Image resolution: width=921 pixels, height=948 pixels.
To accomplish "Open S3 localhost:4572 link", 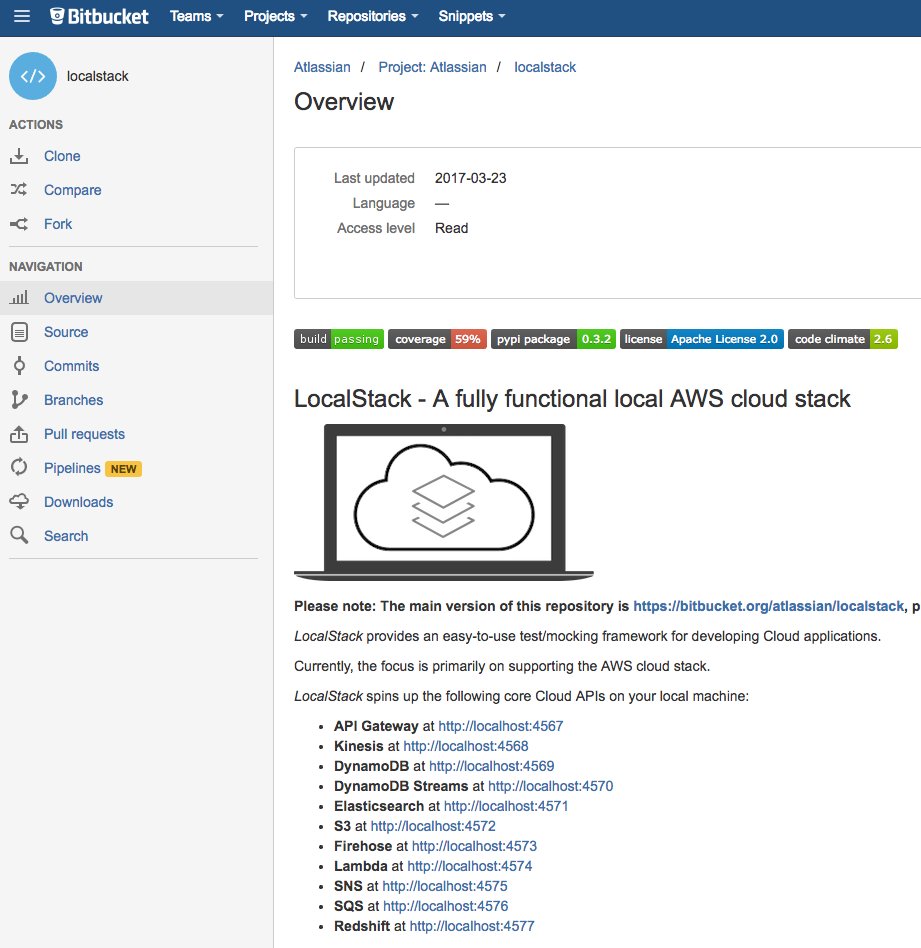I will point(433,826).
